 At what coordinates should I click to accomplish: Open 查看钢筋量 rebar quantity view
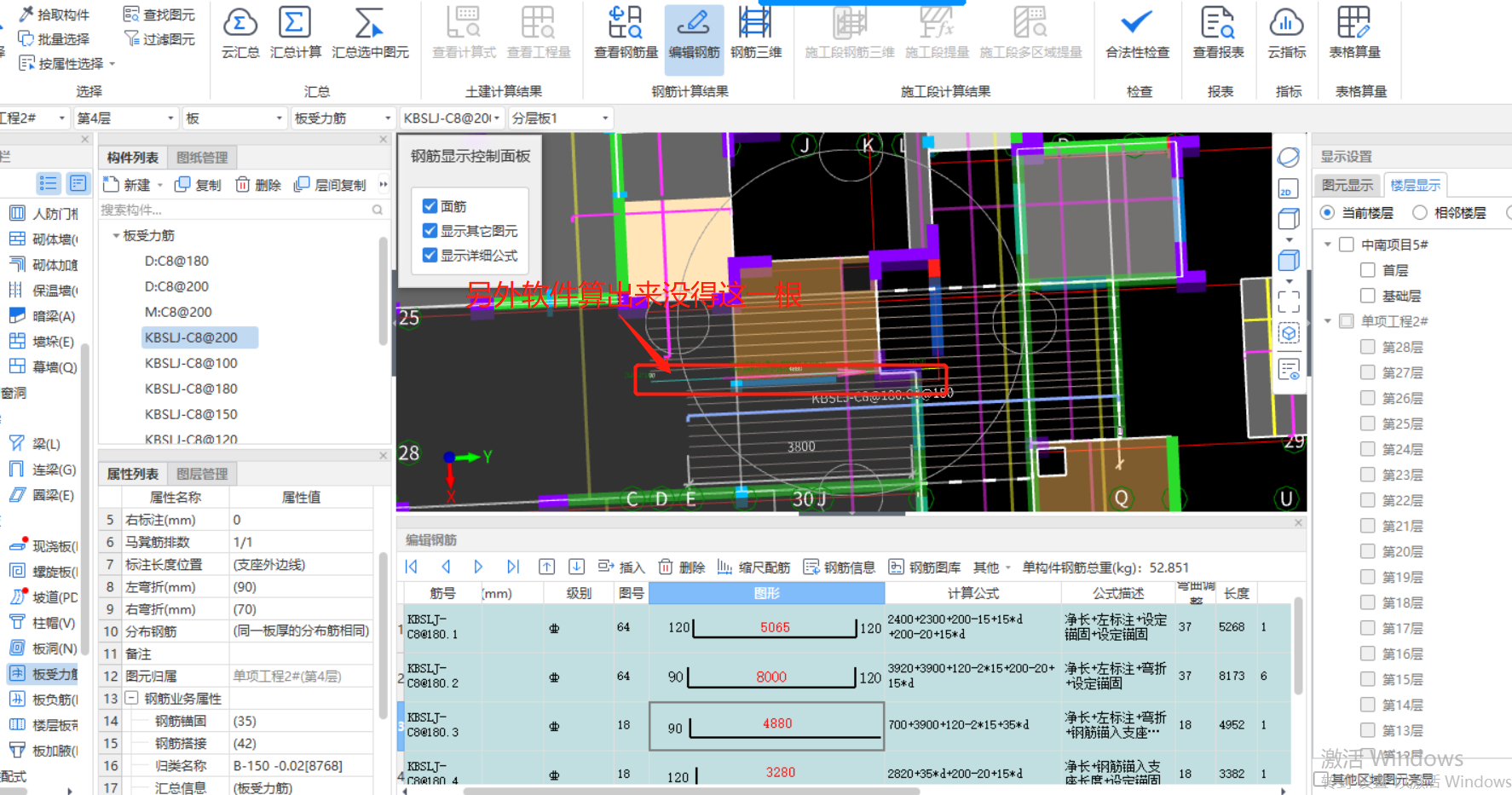pos(626,33)
